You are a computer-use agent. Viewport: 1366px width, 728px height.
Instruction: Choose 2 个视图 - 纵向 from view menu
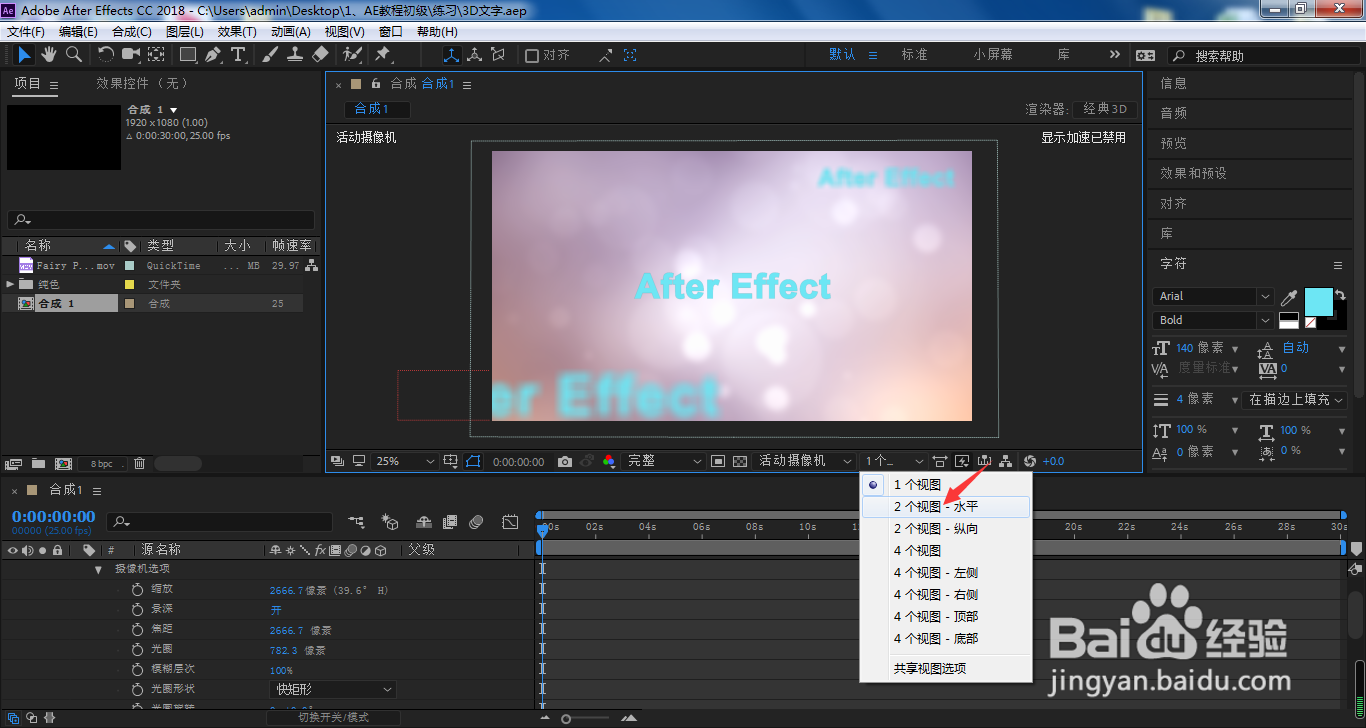pos(947,529)
